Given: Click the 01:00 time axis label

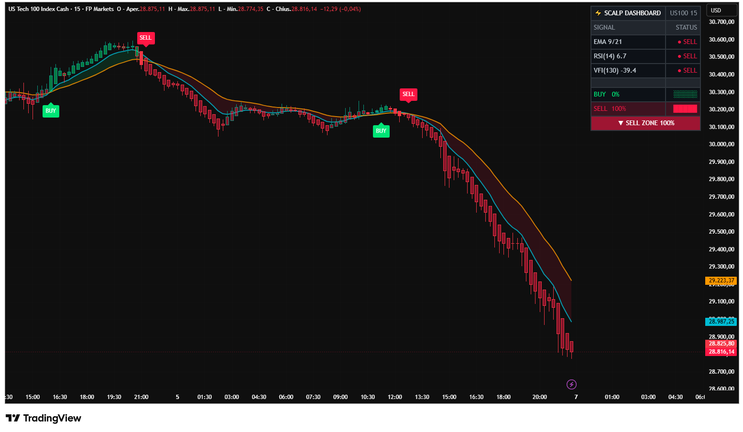Looking at the screenshot, I should pyautogui.click(x=612, y=397).
